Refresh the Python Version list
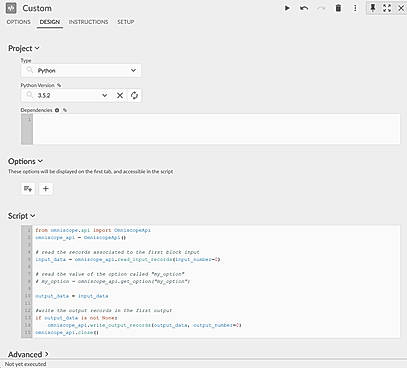 (134, 95)
